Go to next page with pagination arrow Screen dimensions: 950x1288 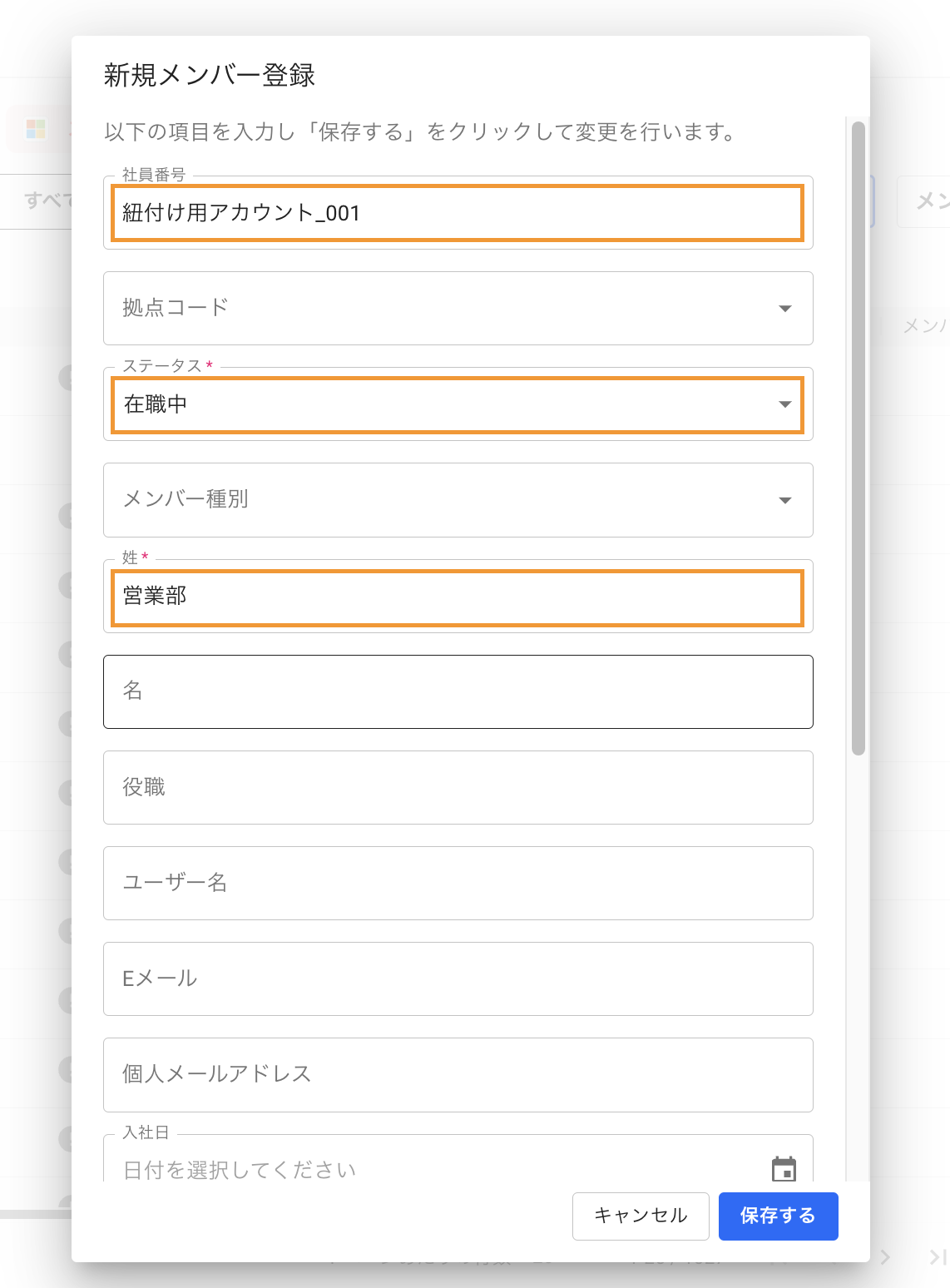(885, 1257)
